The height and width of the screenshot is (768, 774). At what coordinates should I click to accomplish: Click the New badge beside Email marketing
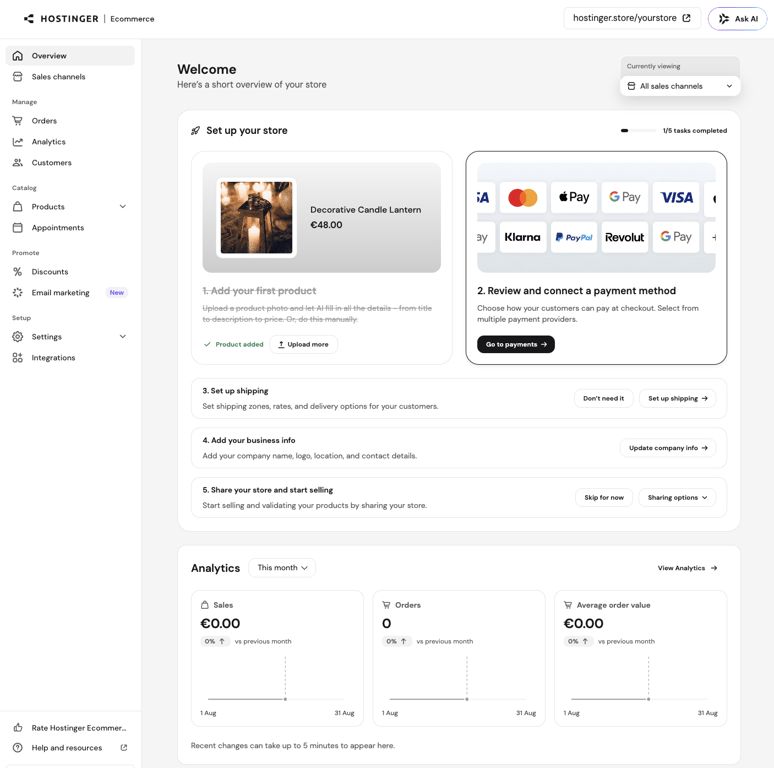117,293
